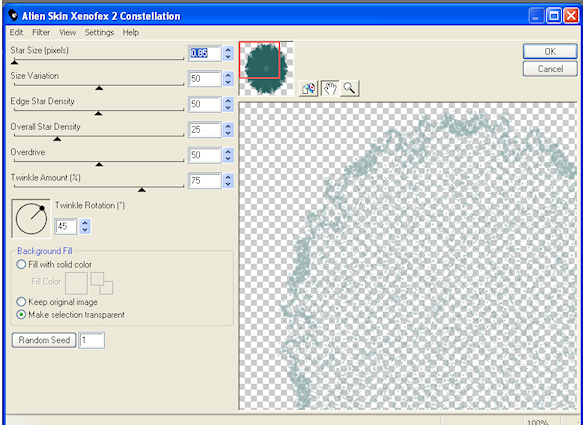This screenshot has height=425, width=583.
Task: Click the foreground/background color picker squares
Action: point(102,283)
